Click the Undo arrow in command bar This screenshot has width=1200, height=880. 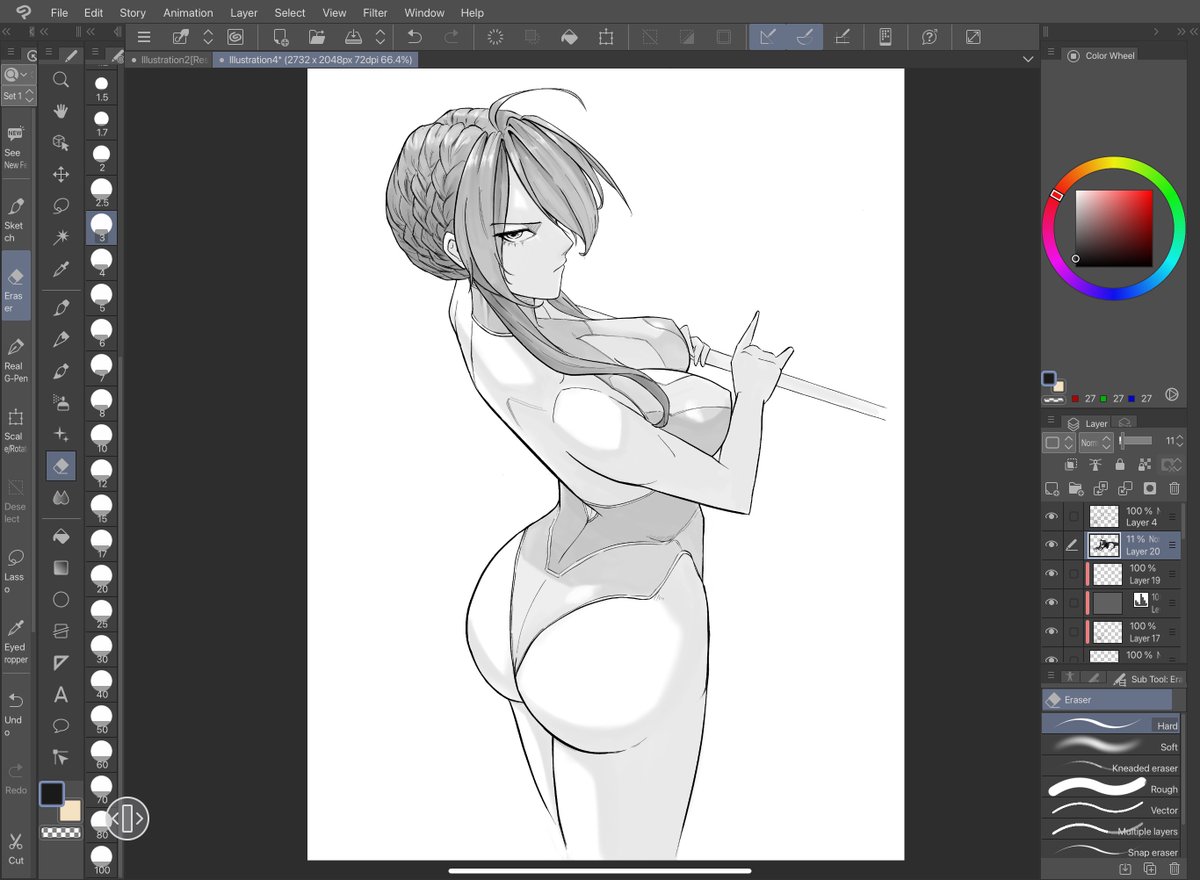click(x=415, y=37)
